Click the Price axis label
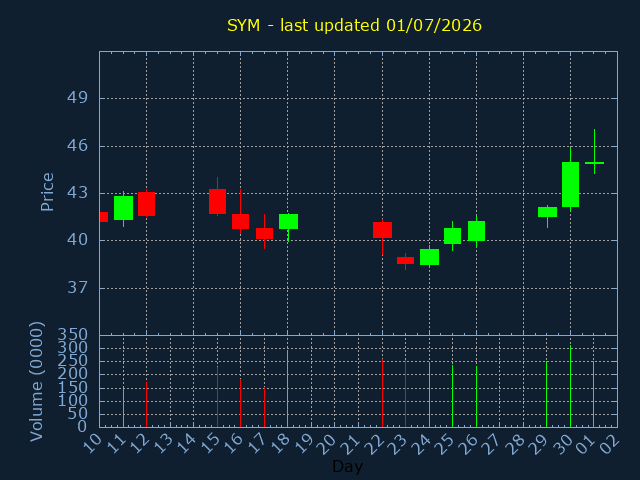Viewport: 640px width, 480px height. coord(47,192)
